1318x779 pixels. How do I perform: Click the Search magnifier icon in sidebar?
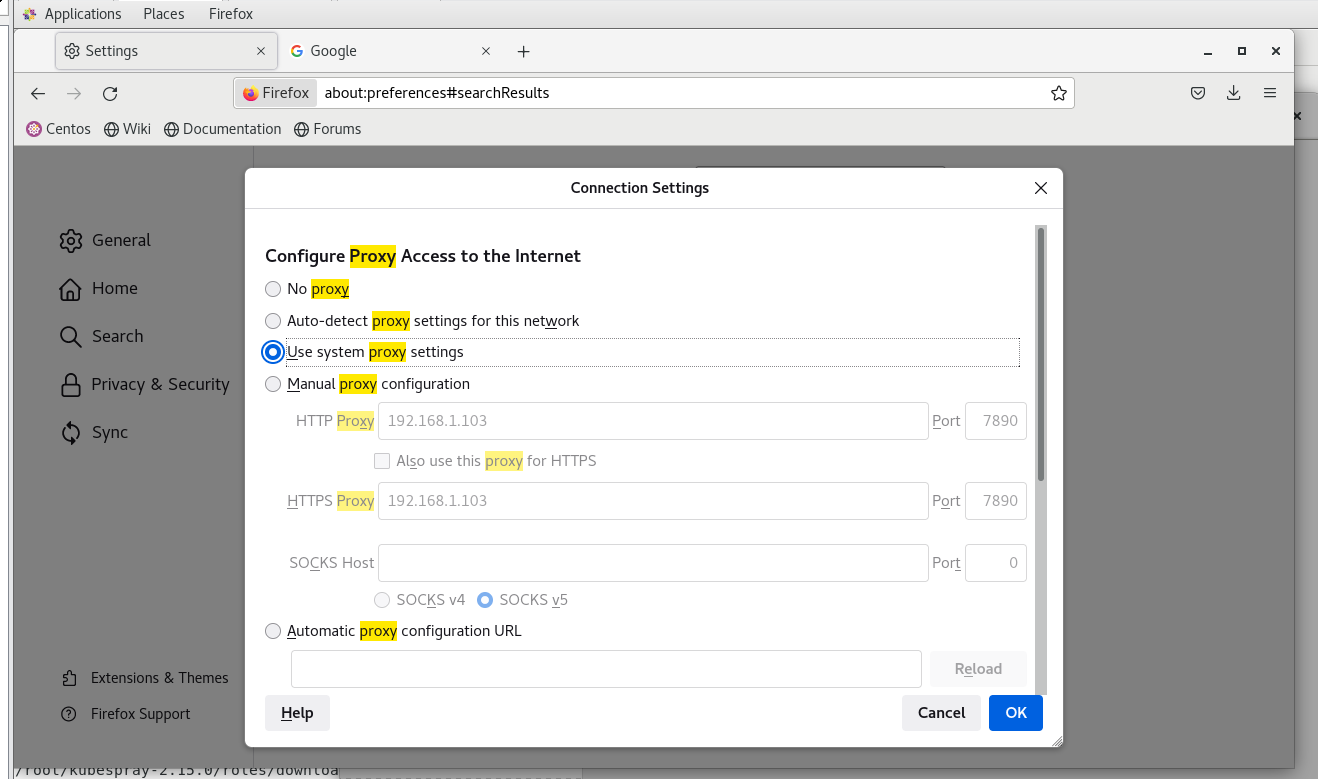pos(70,336)
